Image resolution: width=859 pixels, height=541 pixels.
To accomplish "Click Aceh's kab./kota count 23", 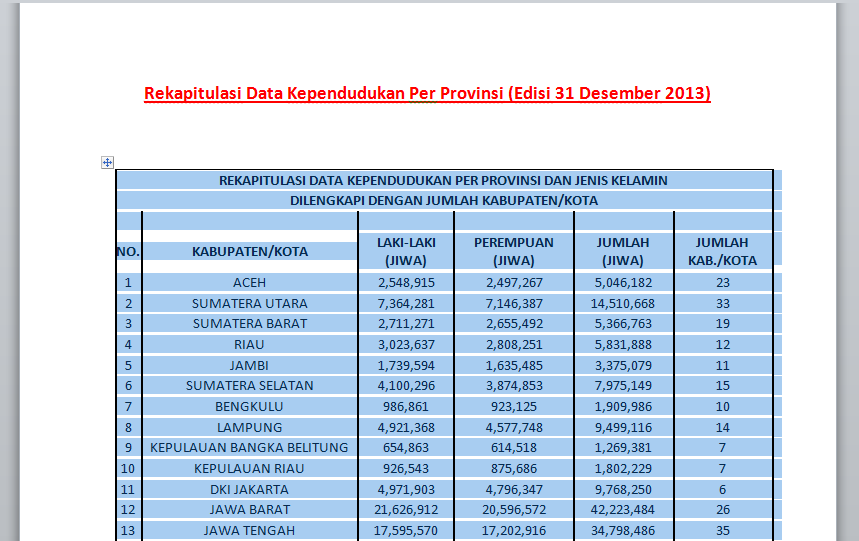I will click(x=723, y=283).
